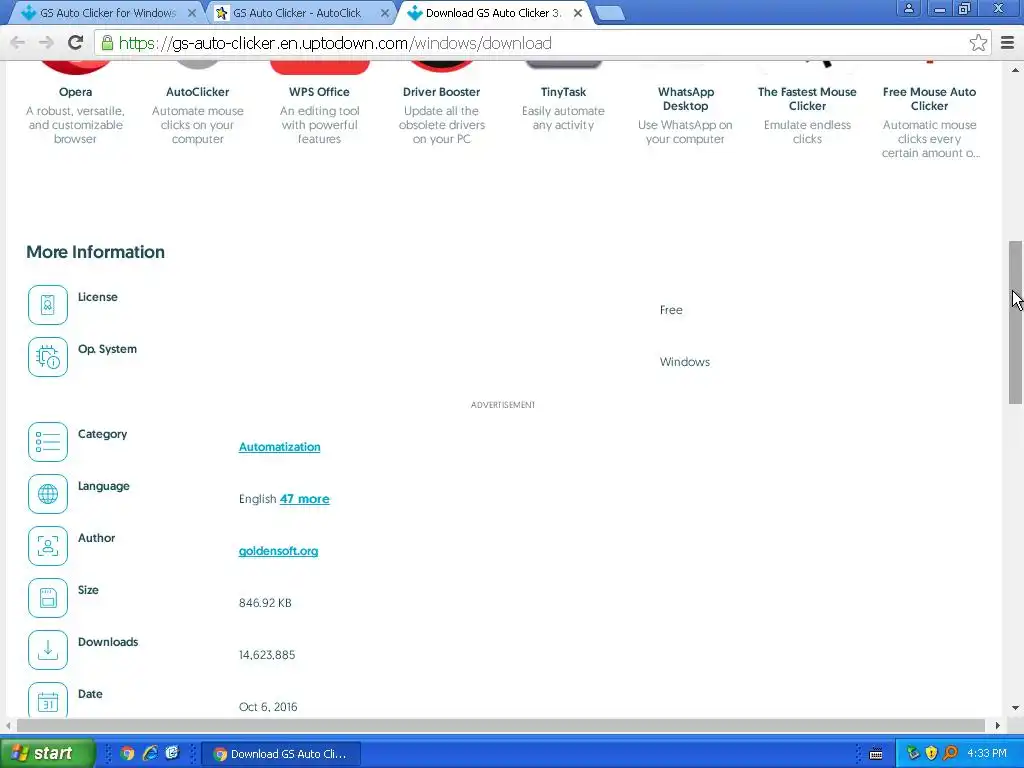Image resolution: width=1024 pixels, height=768 pixels.
Task: Click the scrollbar up arrow
Action: 1015,70
